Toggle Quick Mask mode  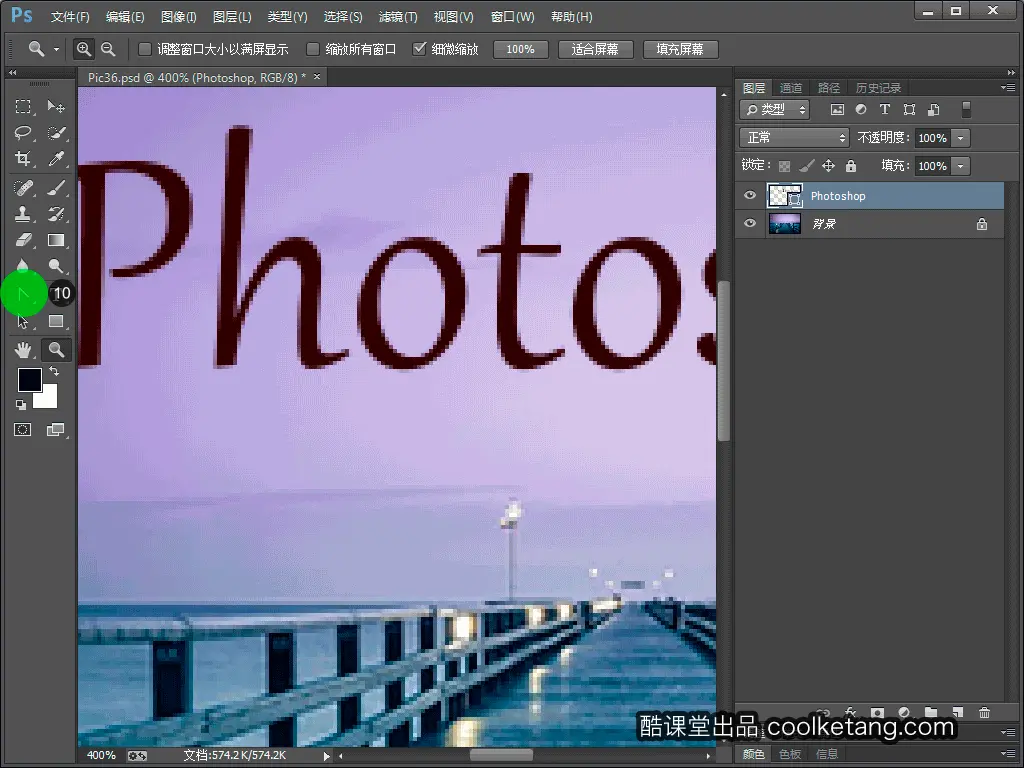[23, 430]
